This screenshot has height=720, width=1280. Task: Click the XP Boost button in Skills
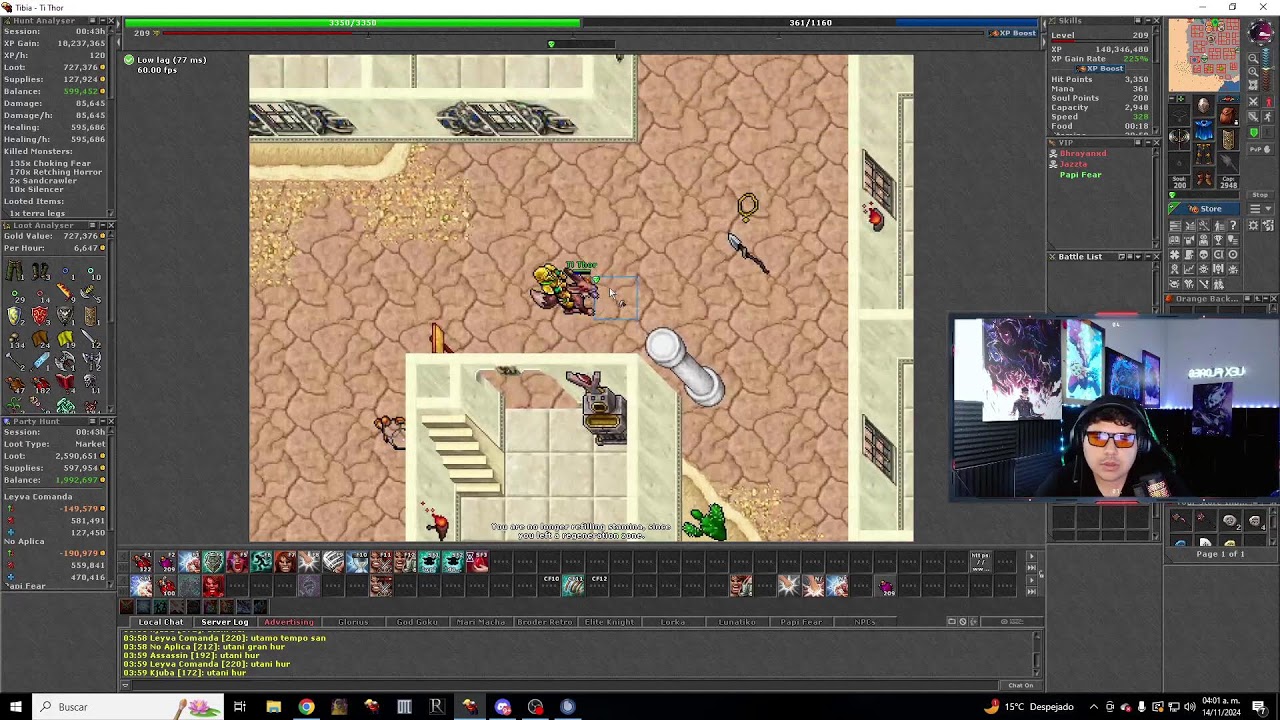pyautogui.click(x=1100, y=69)
